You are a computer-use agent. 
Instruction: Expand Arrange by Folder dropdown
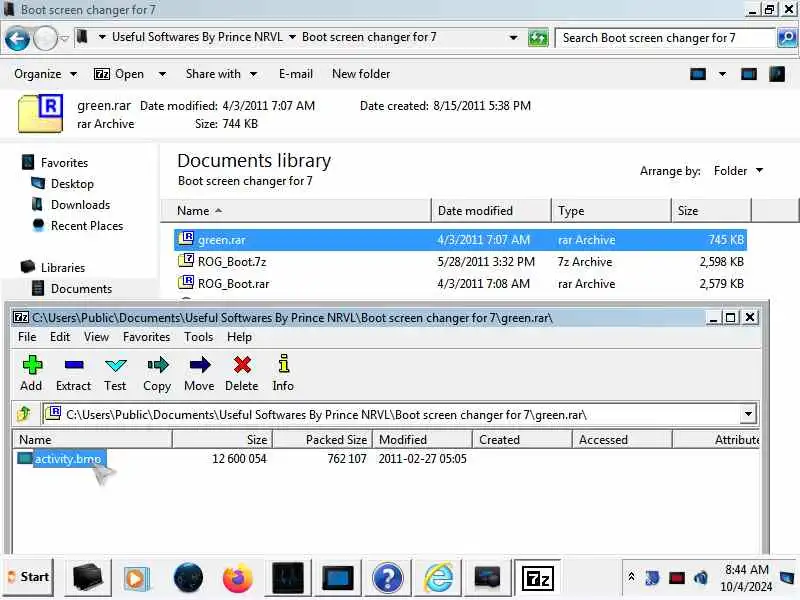coord(738,171)
